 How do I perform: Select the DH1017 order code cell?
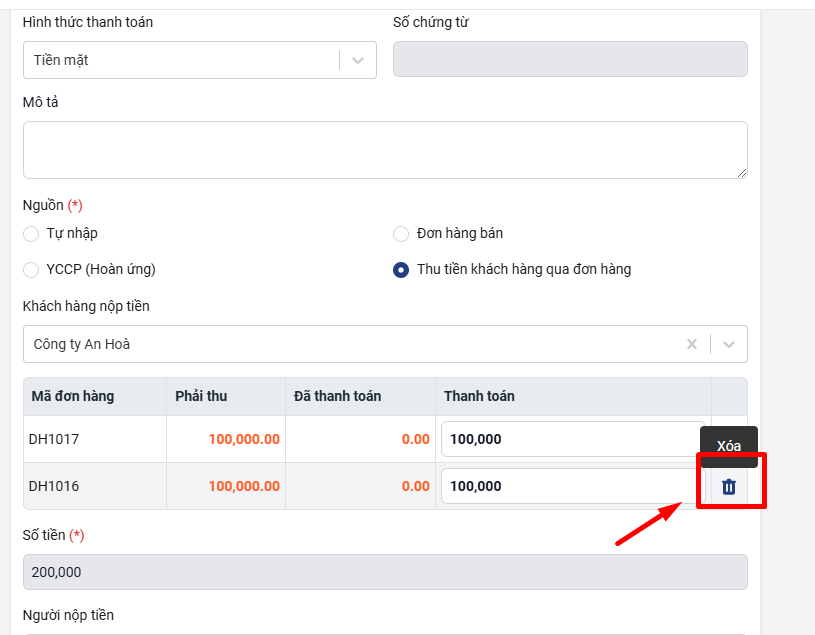pyautogui.click(x=54, y=439)
